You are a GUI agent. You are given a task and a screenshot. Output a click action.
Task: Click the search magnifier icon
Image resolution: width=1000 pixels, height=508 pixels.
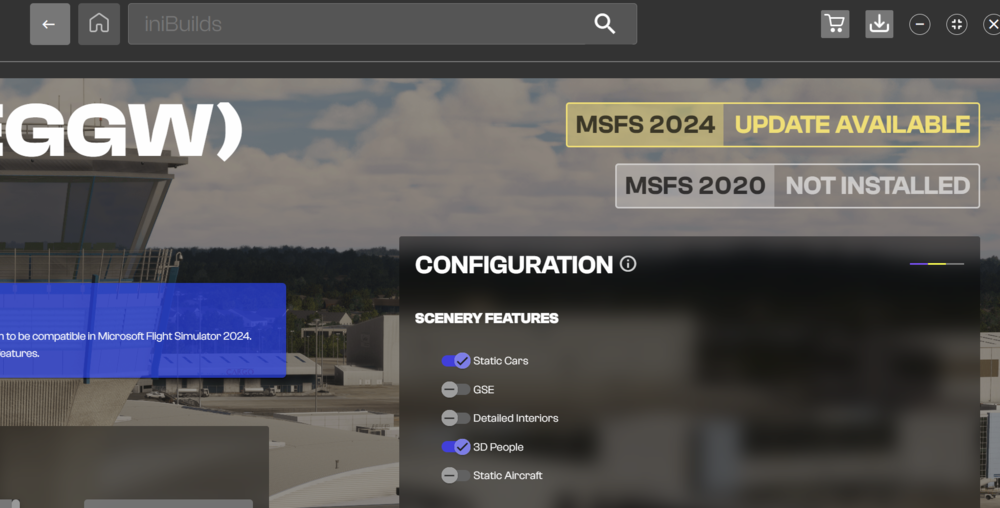tap(605, 24)
